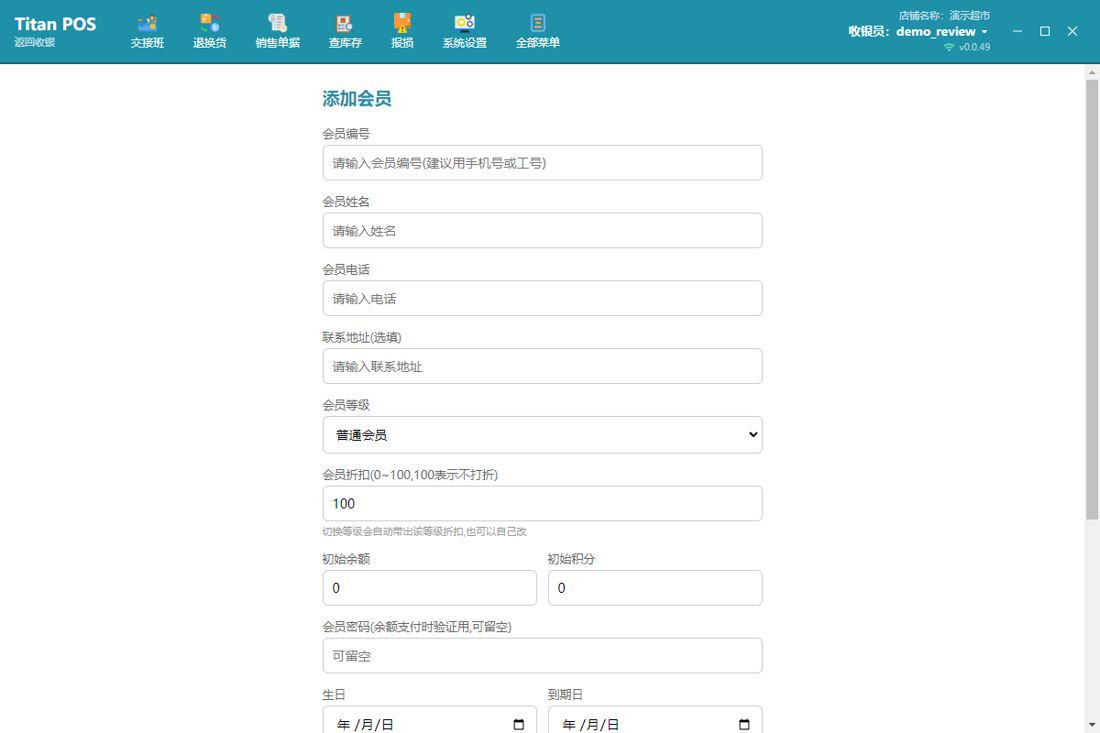Minimize the Titan POS window
Screen dimensions: 1100x733
click(1017, 32)
